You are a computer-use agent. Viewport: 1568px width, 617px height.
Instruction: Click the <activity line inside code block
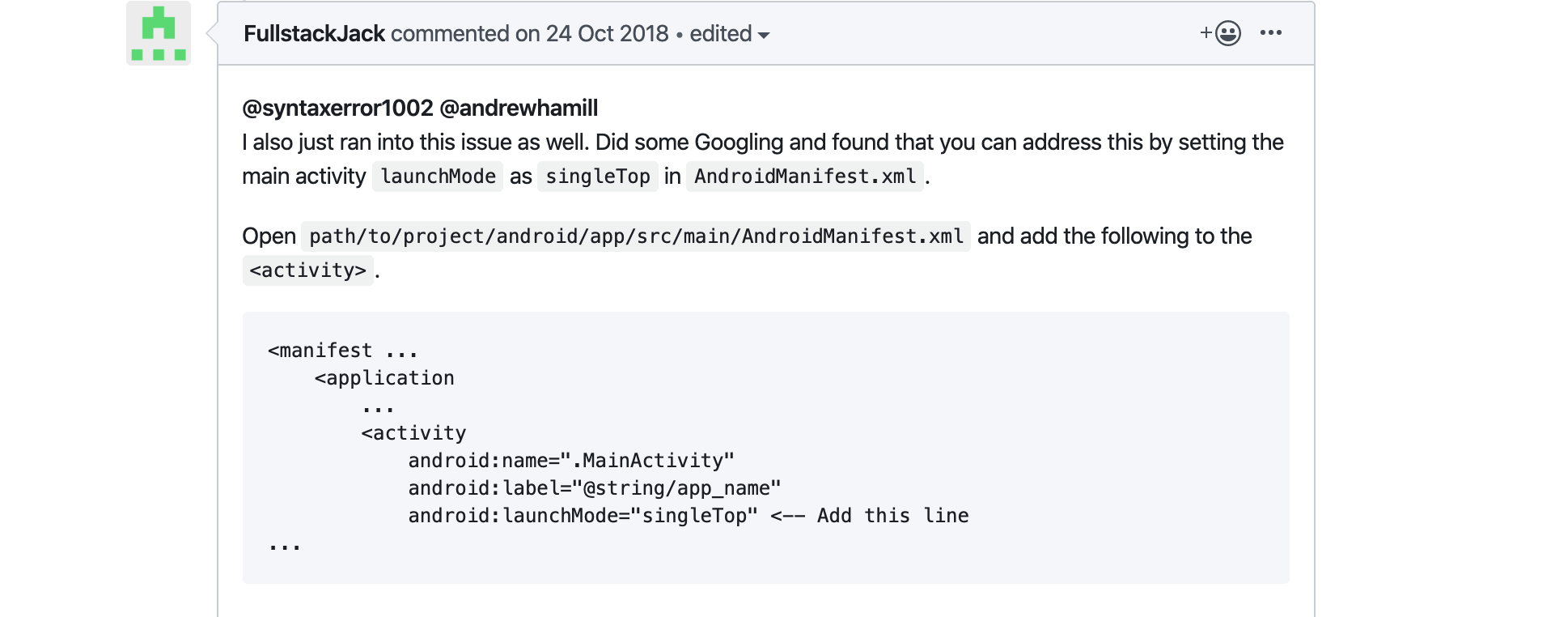pos(413,433)
